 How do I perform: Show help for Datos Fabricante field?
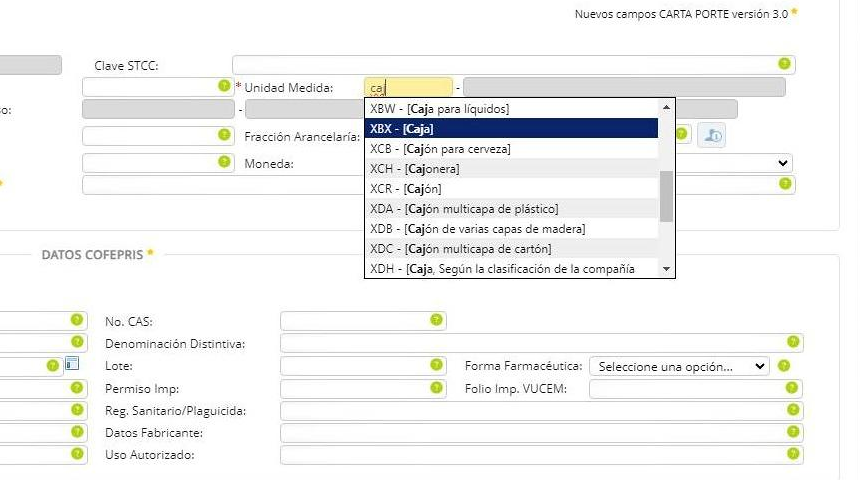(x=791, y=432)
